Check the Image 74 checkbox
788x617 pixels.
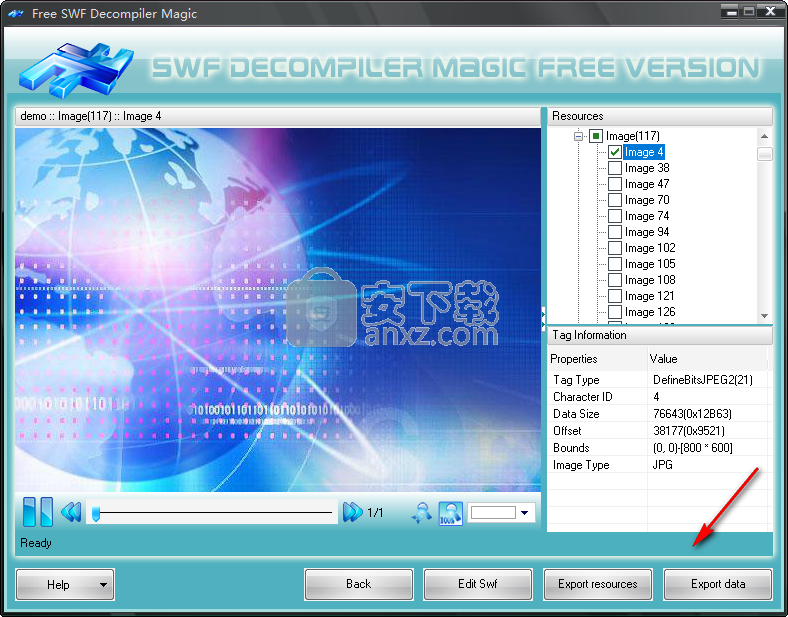[x=615, y=216]
